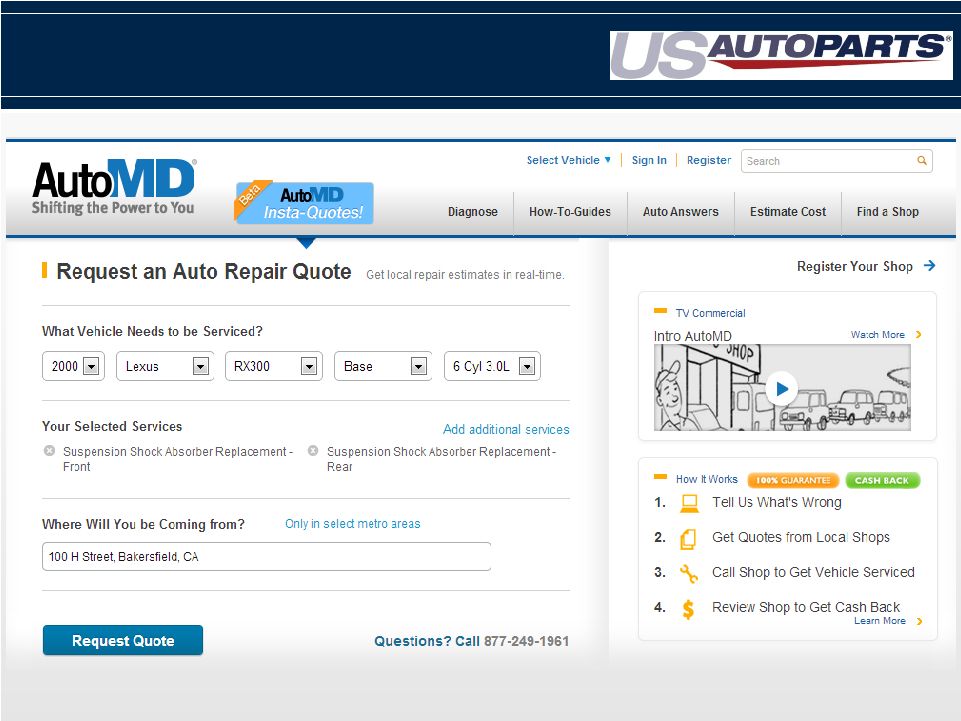Open the Diagnose navigation tab
The width and height of the screenshot is (961, 721).
coord(472,212)
